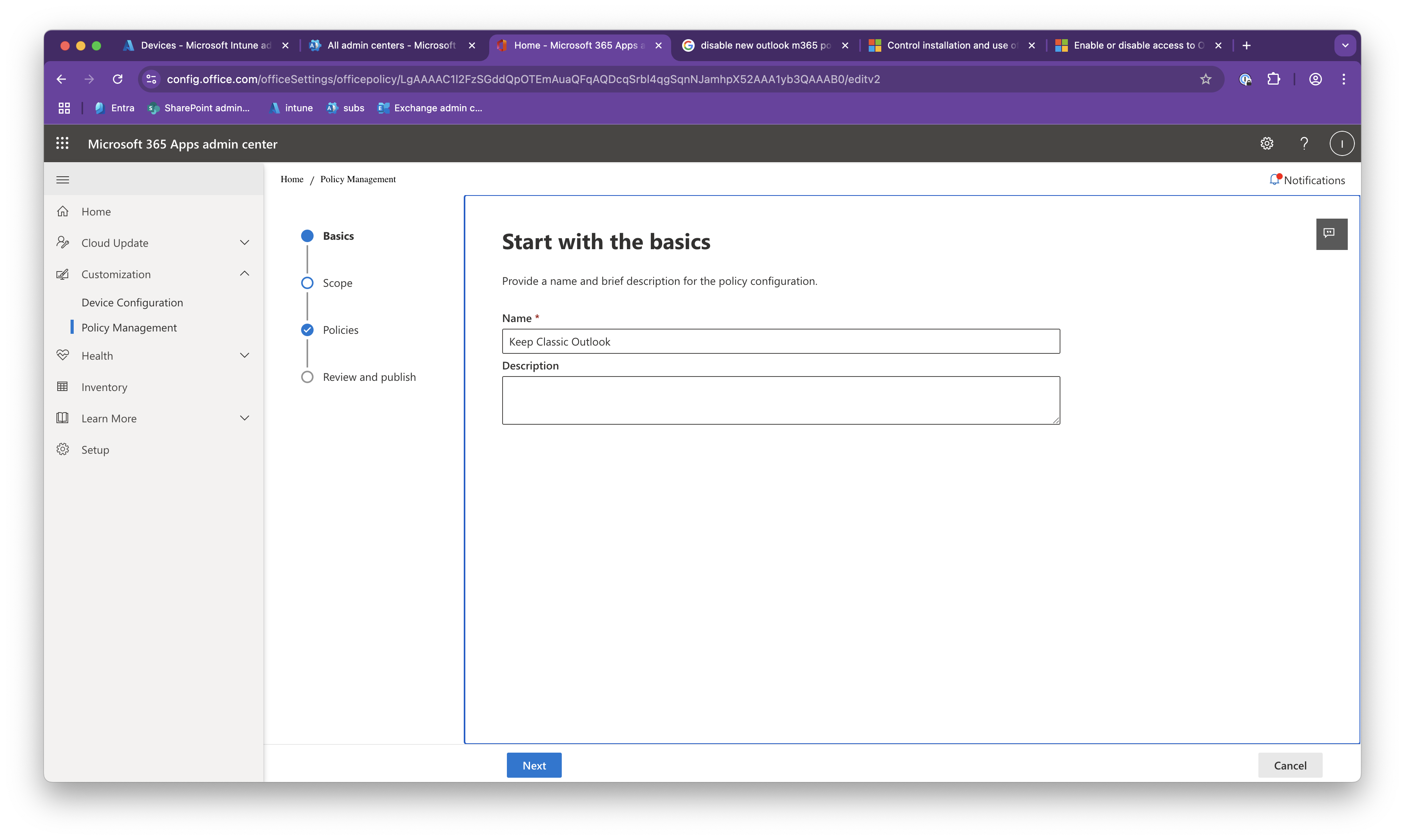Select the Basics step indicator
This screenshot has height=840, width=1405.
[x=307, y=236]
